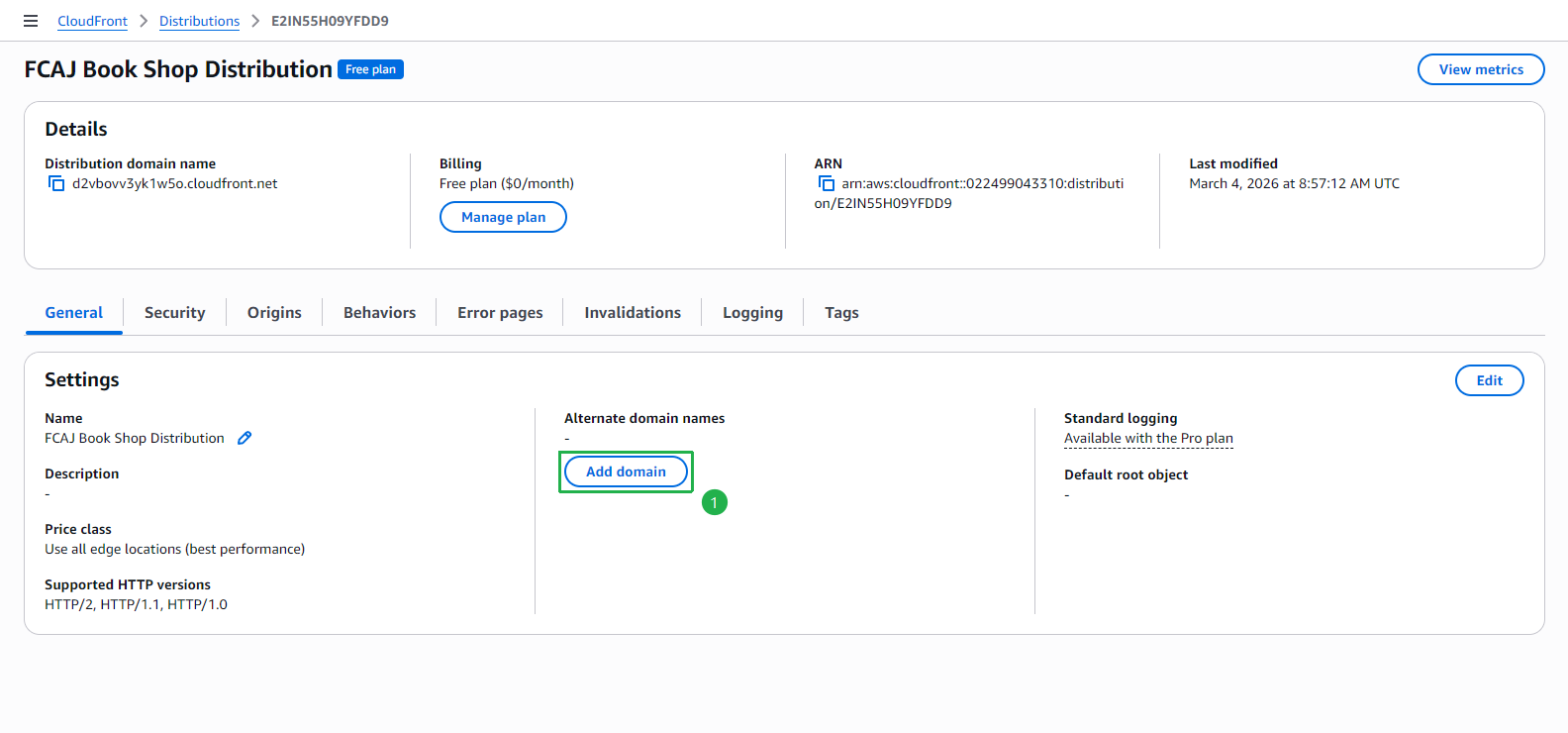
Task: Click the 'Free plan ($0/month)' billing text
Action: coord(507,183)
